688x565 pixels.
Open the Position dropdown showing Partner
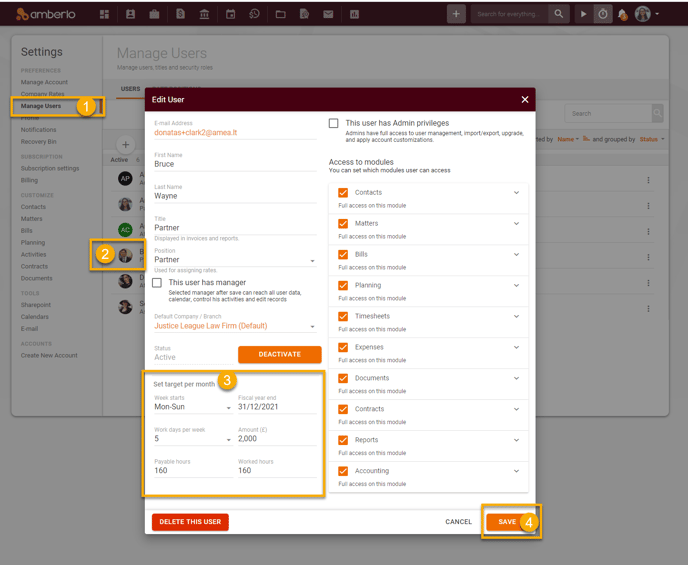click(x=233, y=260)
